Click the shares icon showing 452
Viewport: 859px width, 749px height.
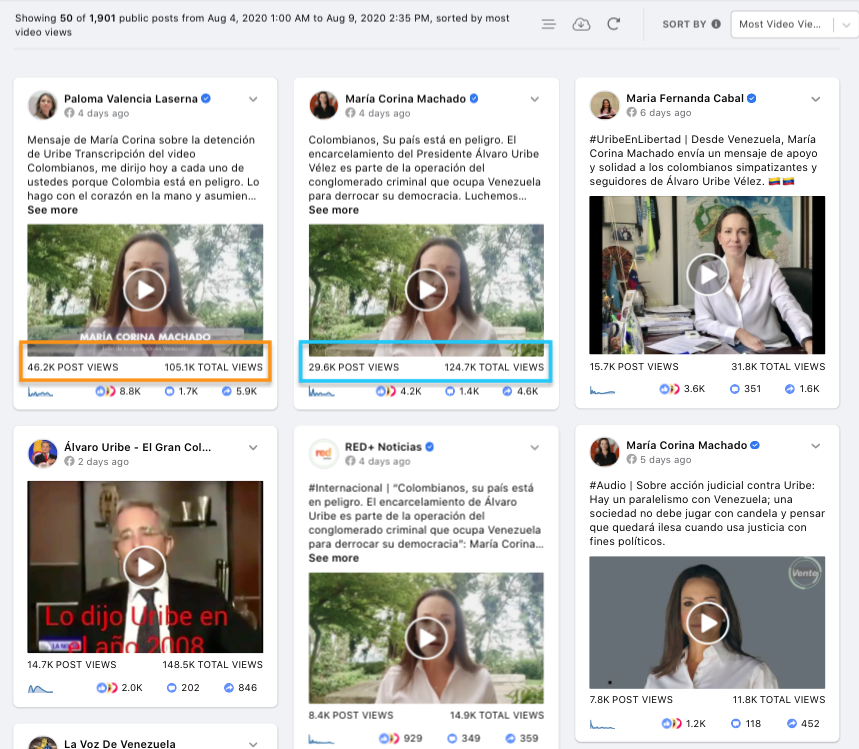[x=792, y=724]
